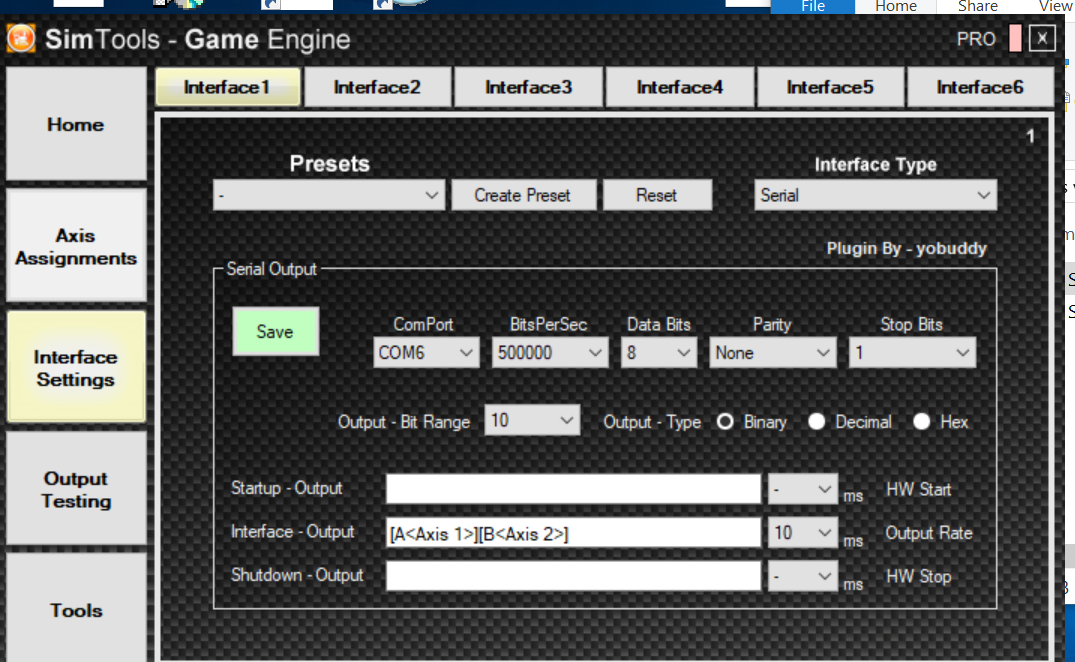Expand the Output - Bit Range dropdown
Screen dimensions: 1075x662
point(532,420)
